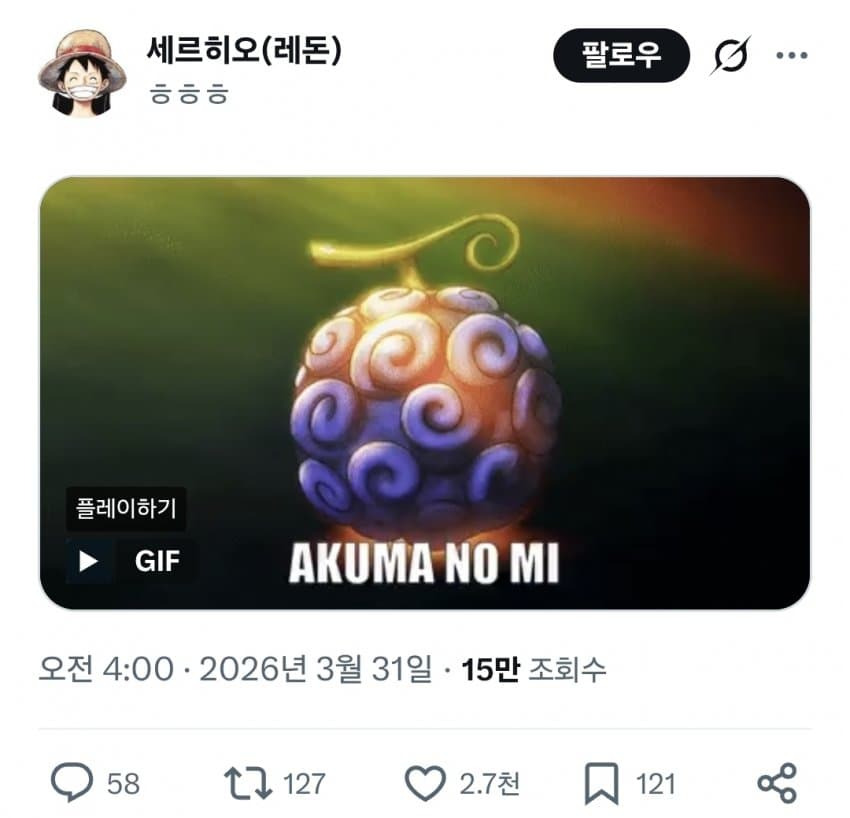Open the Akuma no Mi GIF image
Screen dimensions: 850x818
425,393
